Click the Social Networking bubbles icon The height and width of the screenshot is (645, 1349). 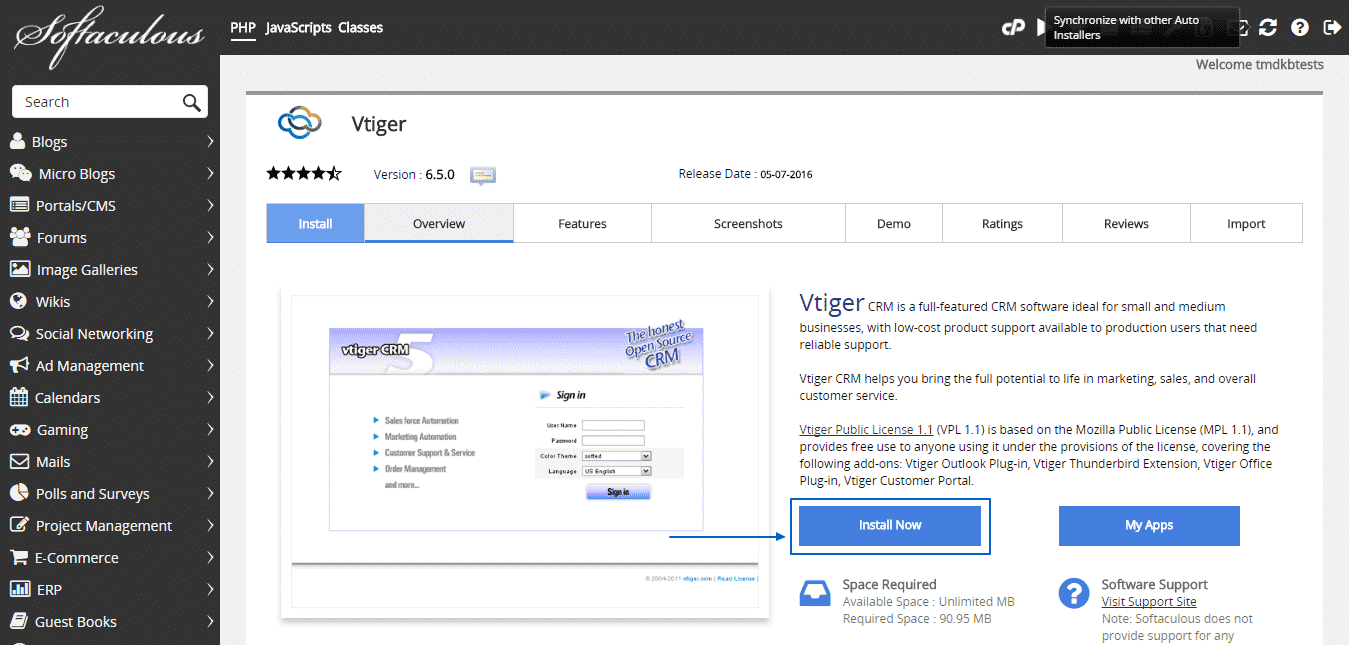point(19,333)
